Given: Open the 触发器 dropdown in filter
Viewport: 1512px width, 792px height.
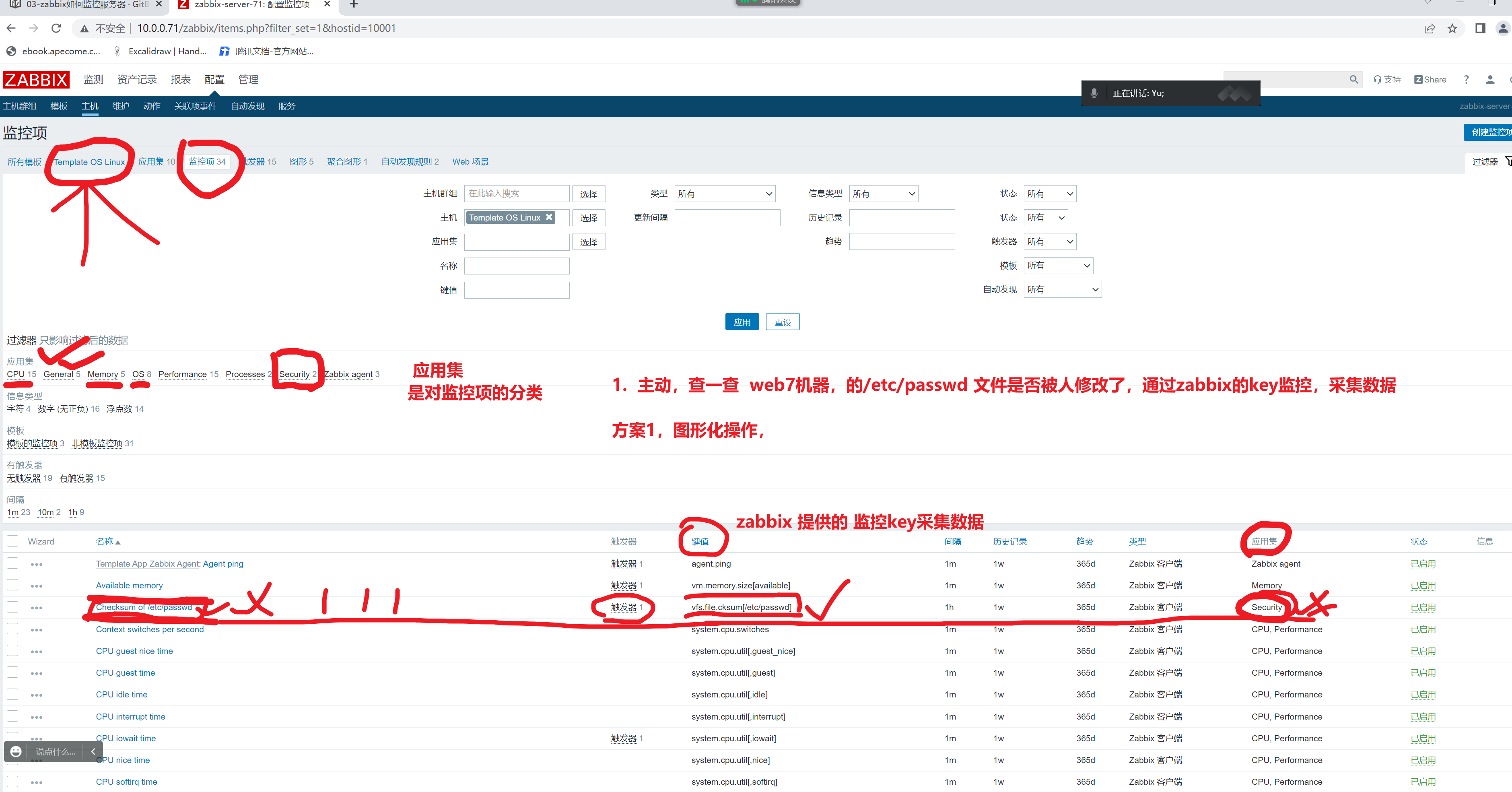Looking at the screenshot, I should tap(1049, 242).
